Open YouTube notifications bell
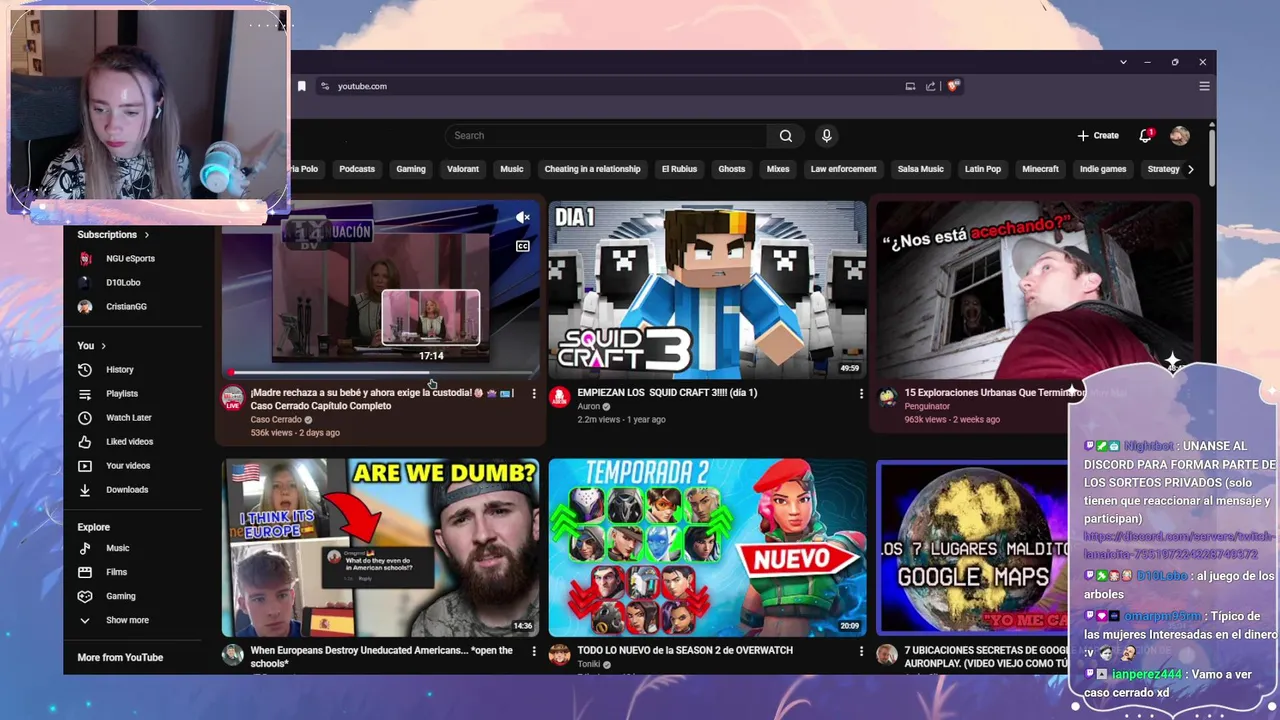 coord(1146,136)
